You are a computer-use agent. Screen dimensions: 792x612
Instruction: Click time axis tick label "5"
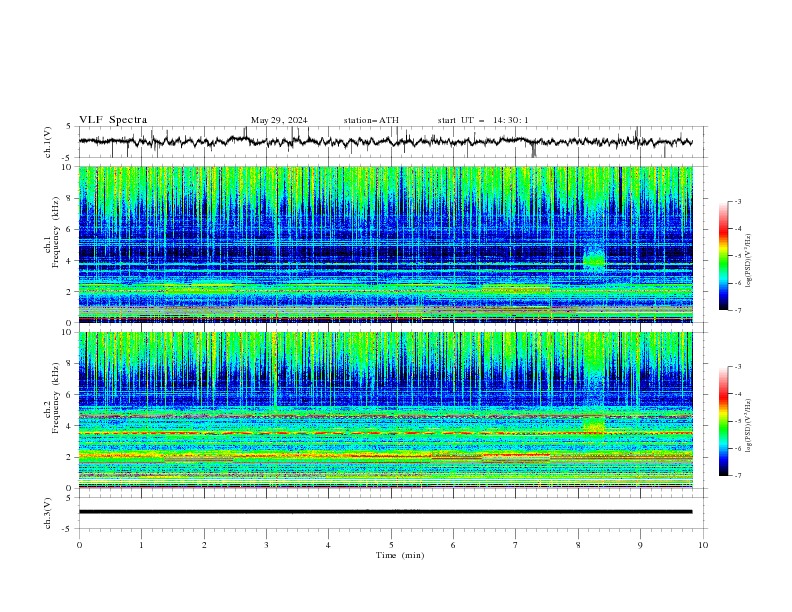point(391,545)
